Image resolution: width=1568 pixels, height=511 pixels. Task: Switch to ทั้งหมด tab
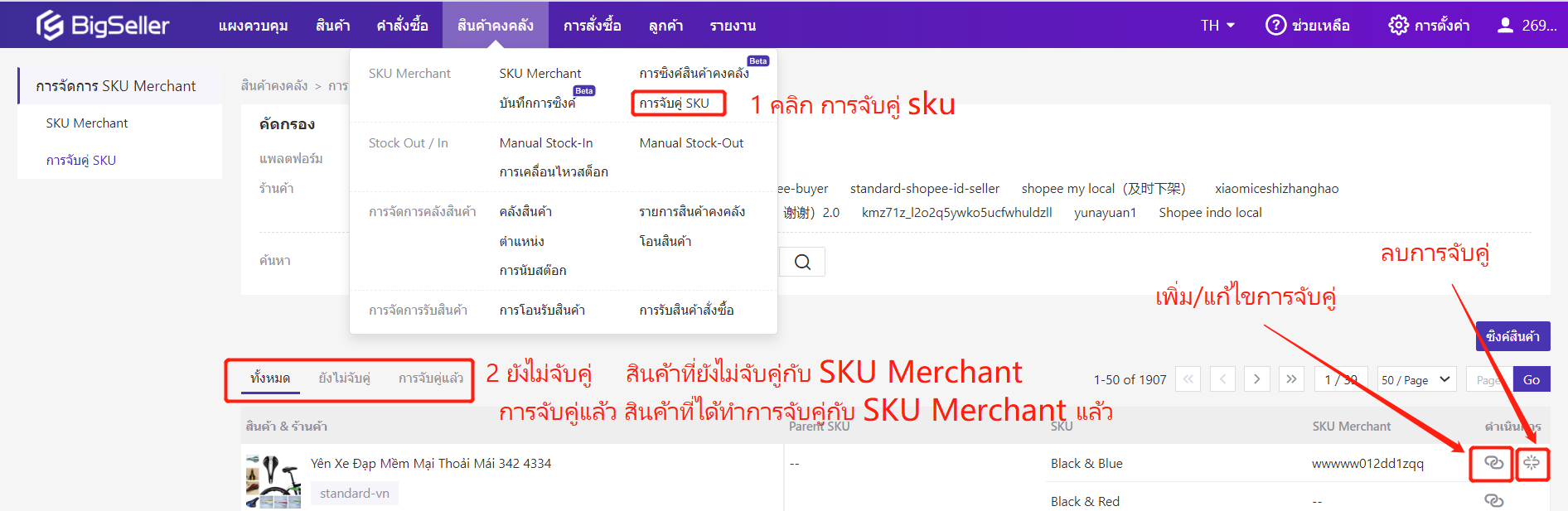[x=270, y=378]
